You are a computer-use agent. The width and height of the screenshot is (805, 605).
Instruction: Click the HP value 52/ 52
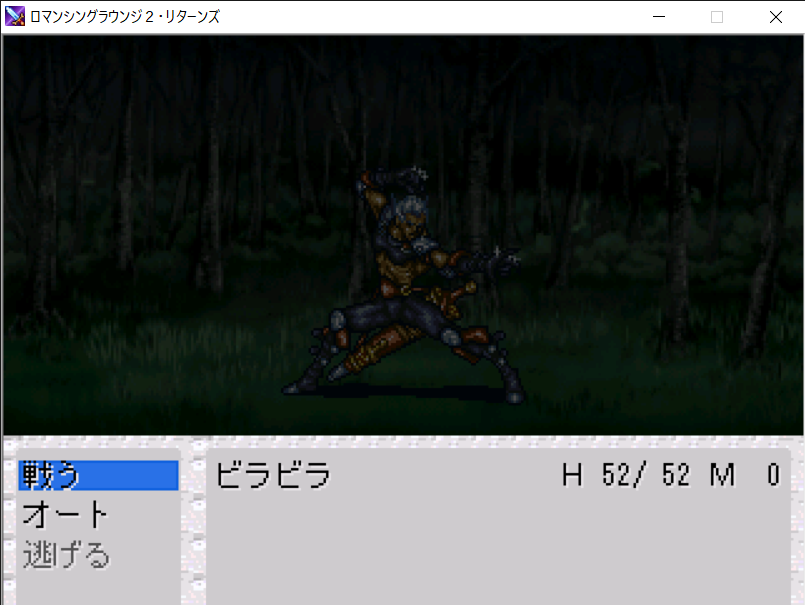click(646, 475)
